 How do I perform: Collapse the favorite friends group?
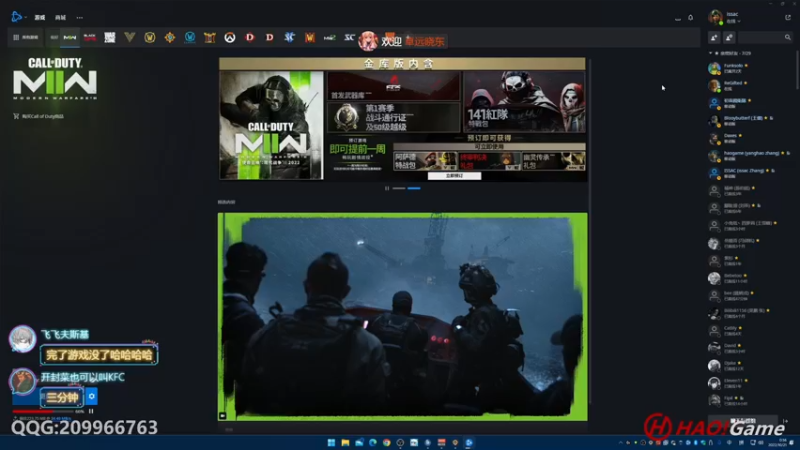point(711,53)
